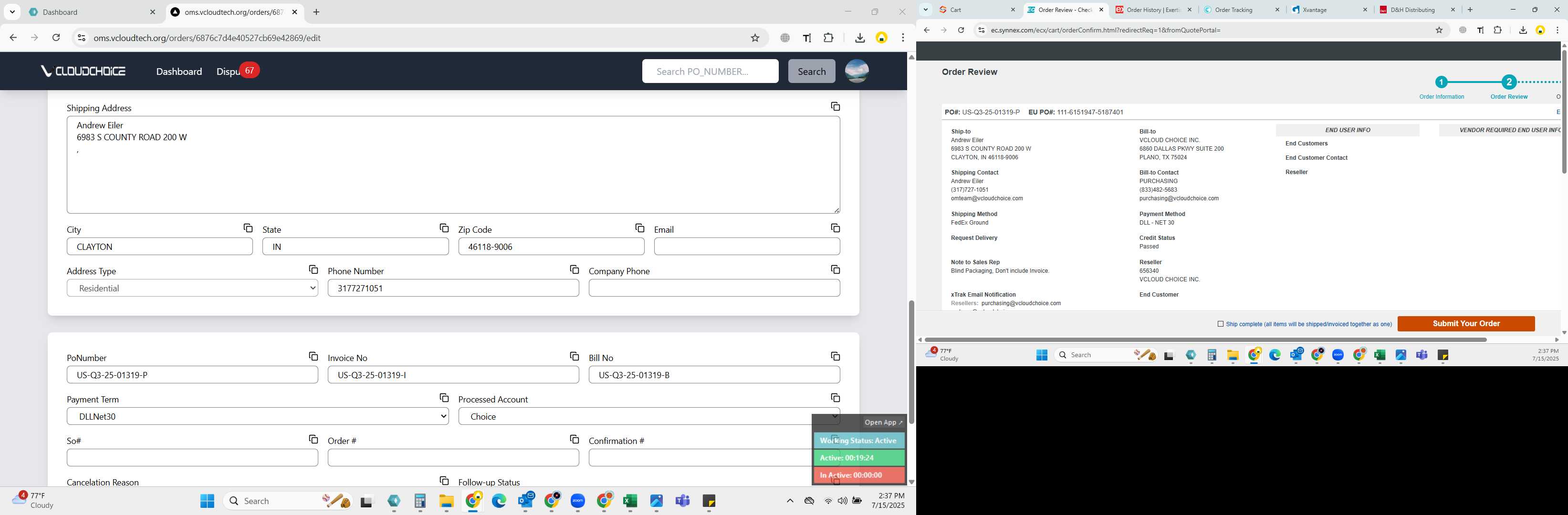Click the copy icon beside Company Phone
Screen dimensions: 1568x515
[835, 269]
